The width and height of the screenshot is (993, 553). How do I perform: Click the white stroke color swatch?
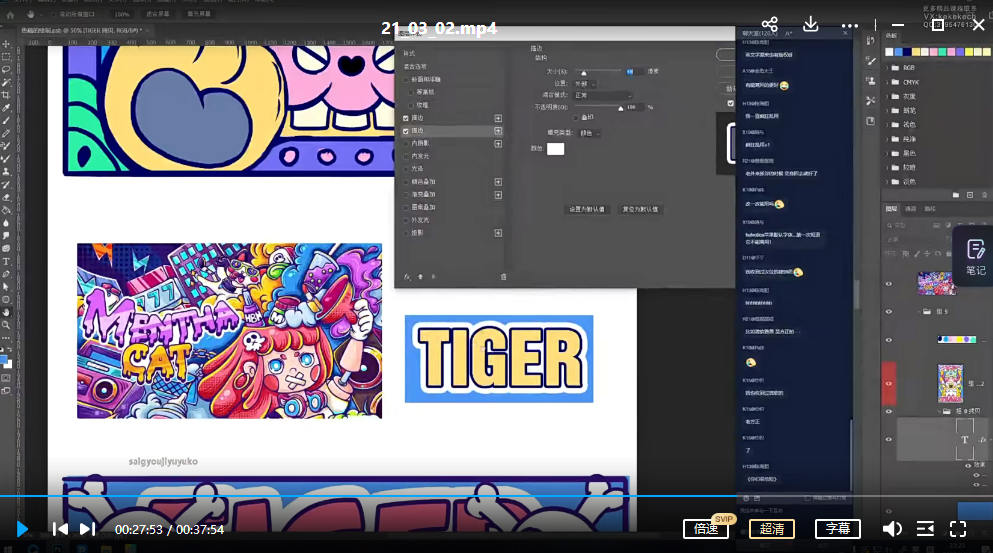[x=555, y=149]
